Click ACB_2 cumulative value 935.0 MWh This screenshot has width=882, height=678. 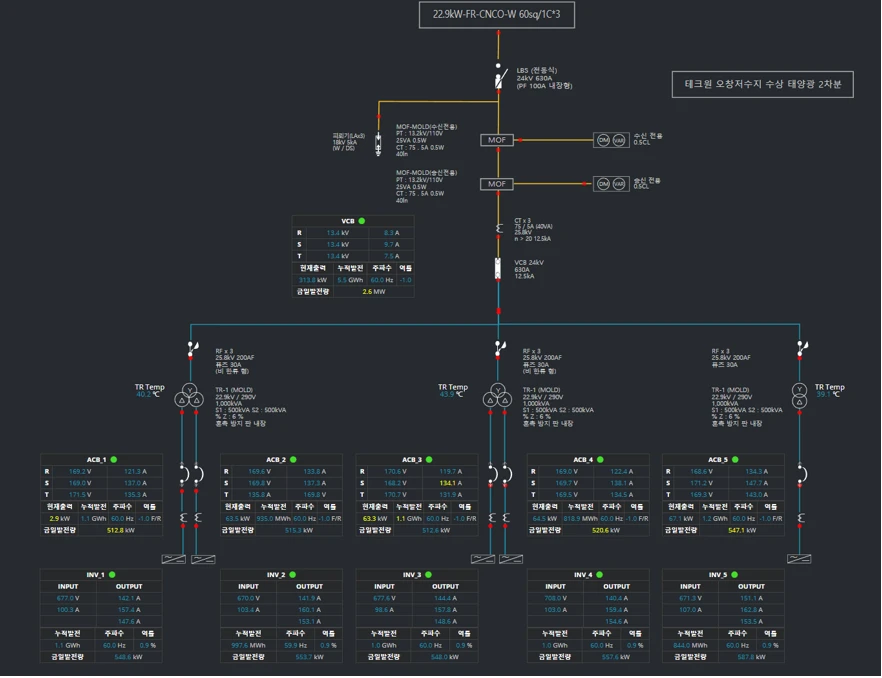273,518
